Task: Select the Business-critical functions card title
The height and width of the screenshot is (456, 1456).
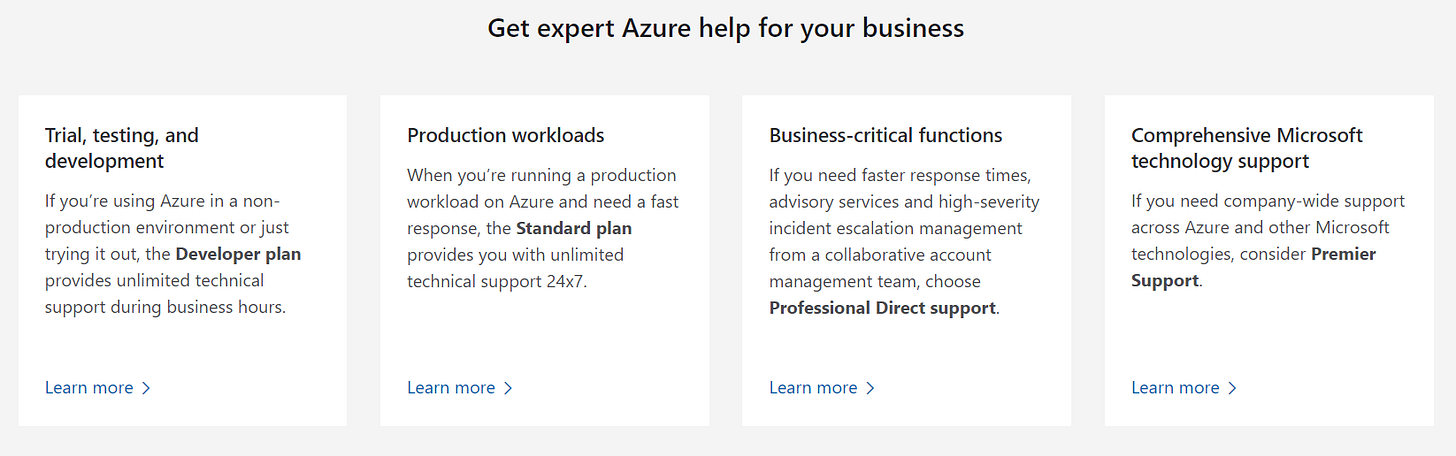Action: 886,135
